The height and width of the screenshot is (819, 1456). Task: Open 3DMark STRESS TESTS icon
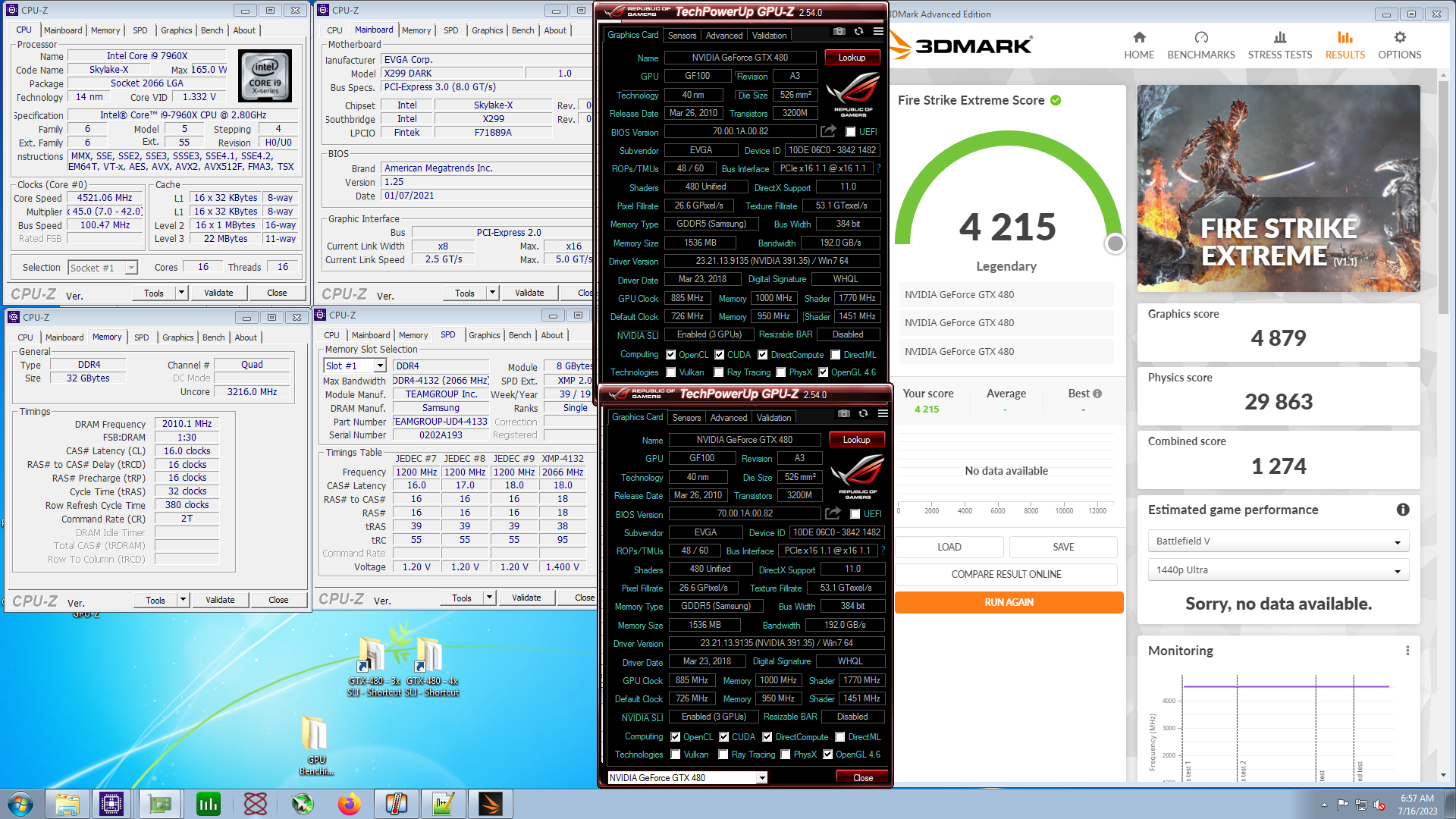click(1280, 37)
